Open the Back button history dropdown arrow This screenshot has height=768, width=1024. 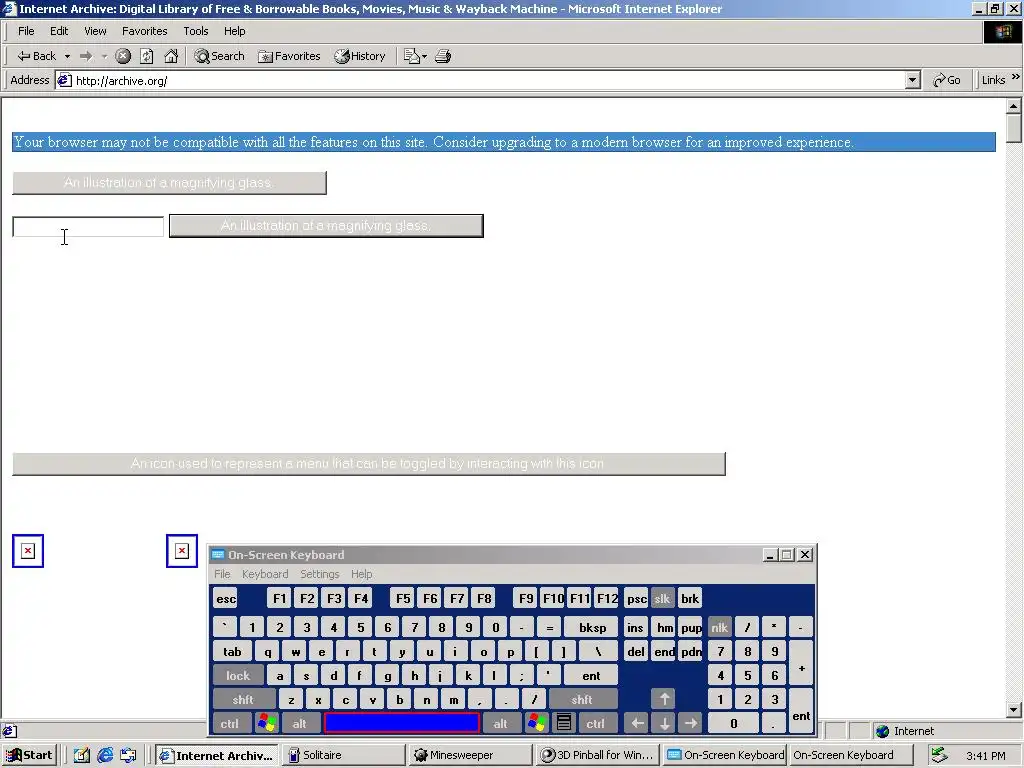pos(67,56)
